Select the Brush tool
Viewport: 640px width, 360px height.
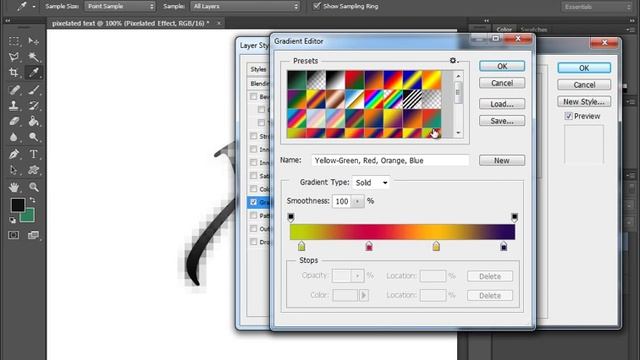point(33,89)
